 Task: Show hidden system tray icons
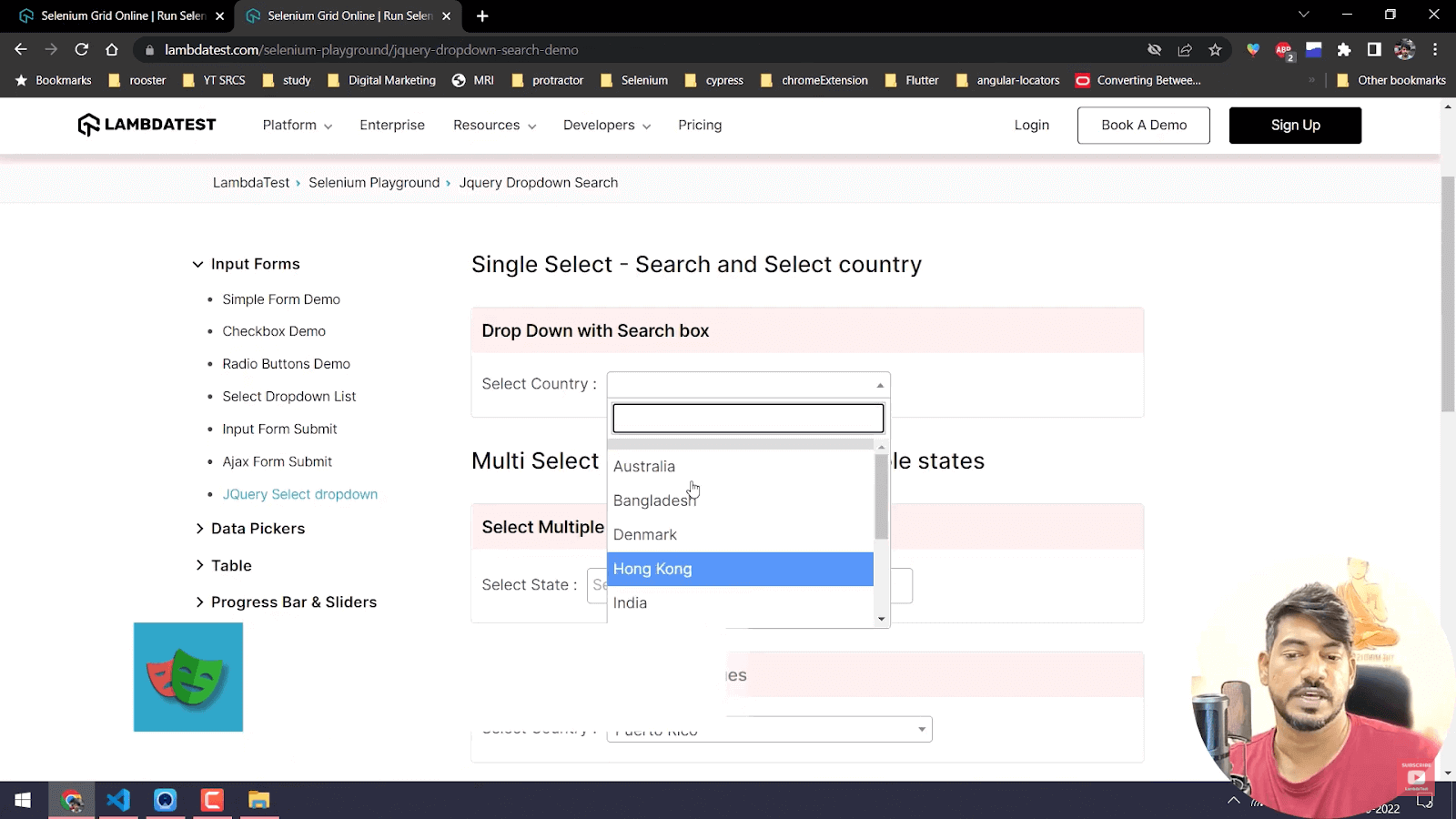click(1233, 801)
